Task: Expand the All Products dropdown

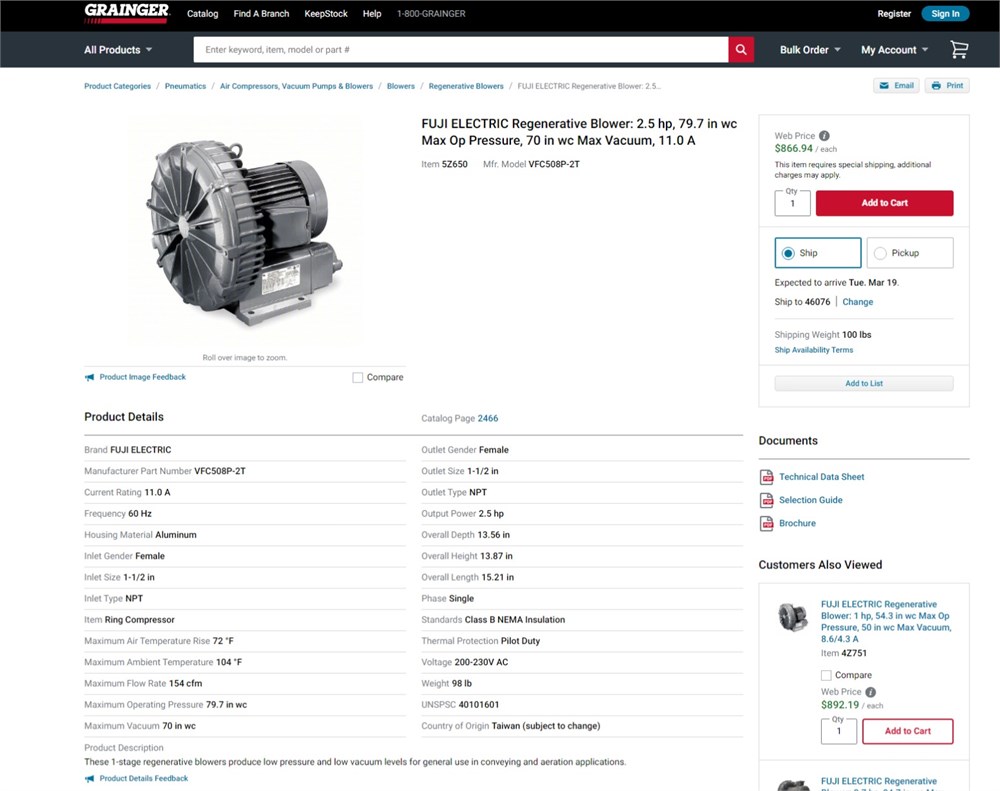Action: (118, 50)
